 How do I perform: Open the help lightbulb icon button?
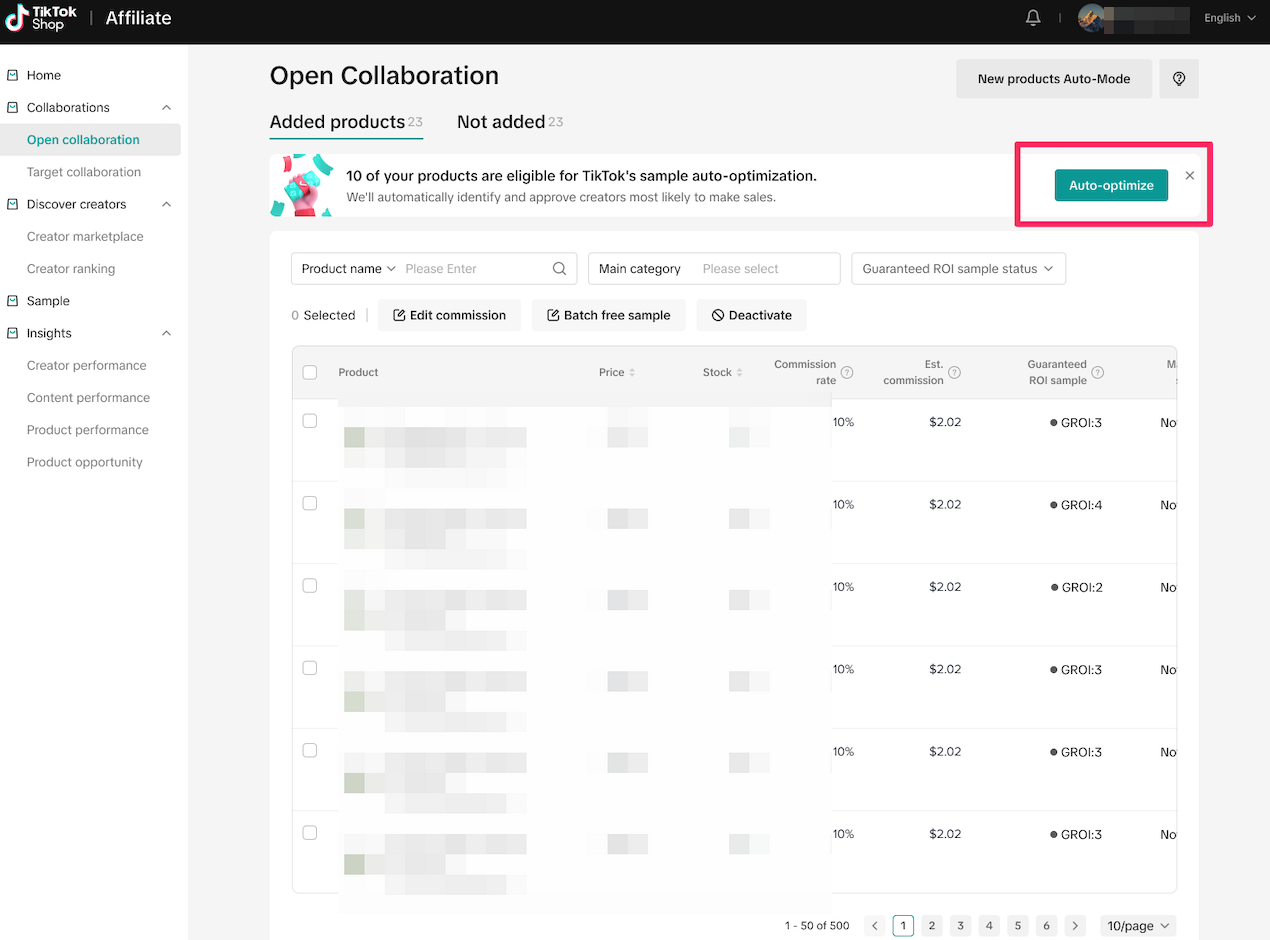1178,79
